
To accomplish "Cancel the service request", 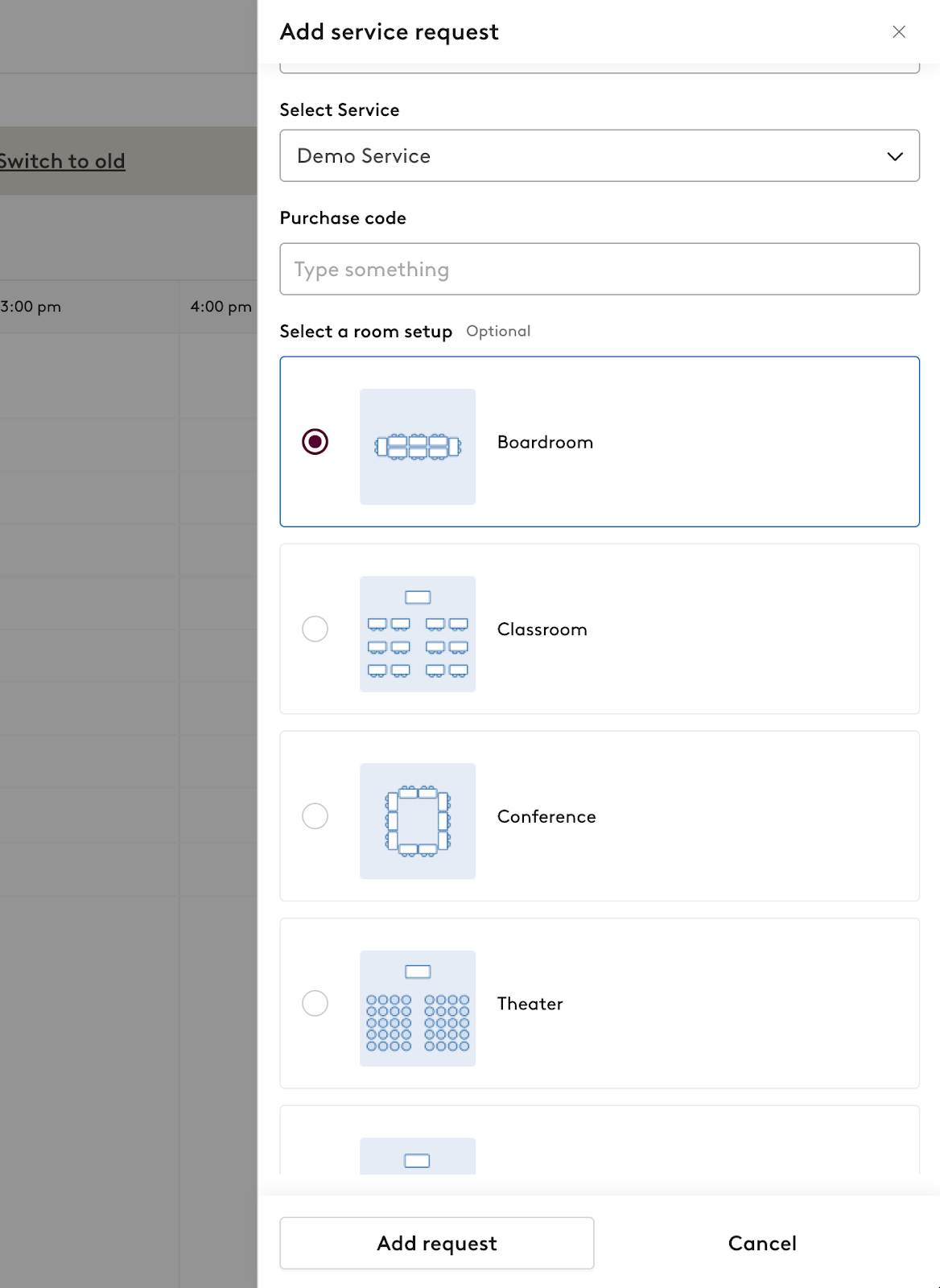I will point(762,1243).
